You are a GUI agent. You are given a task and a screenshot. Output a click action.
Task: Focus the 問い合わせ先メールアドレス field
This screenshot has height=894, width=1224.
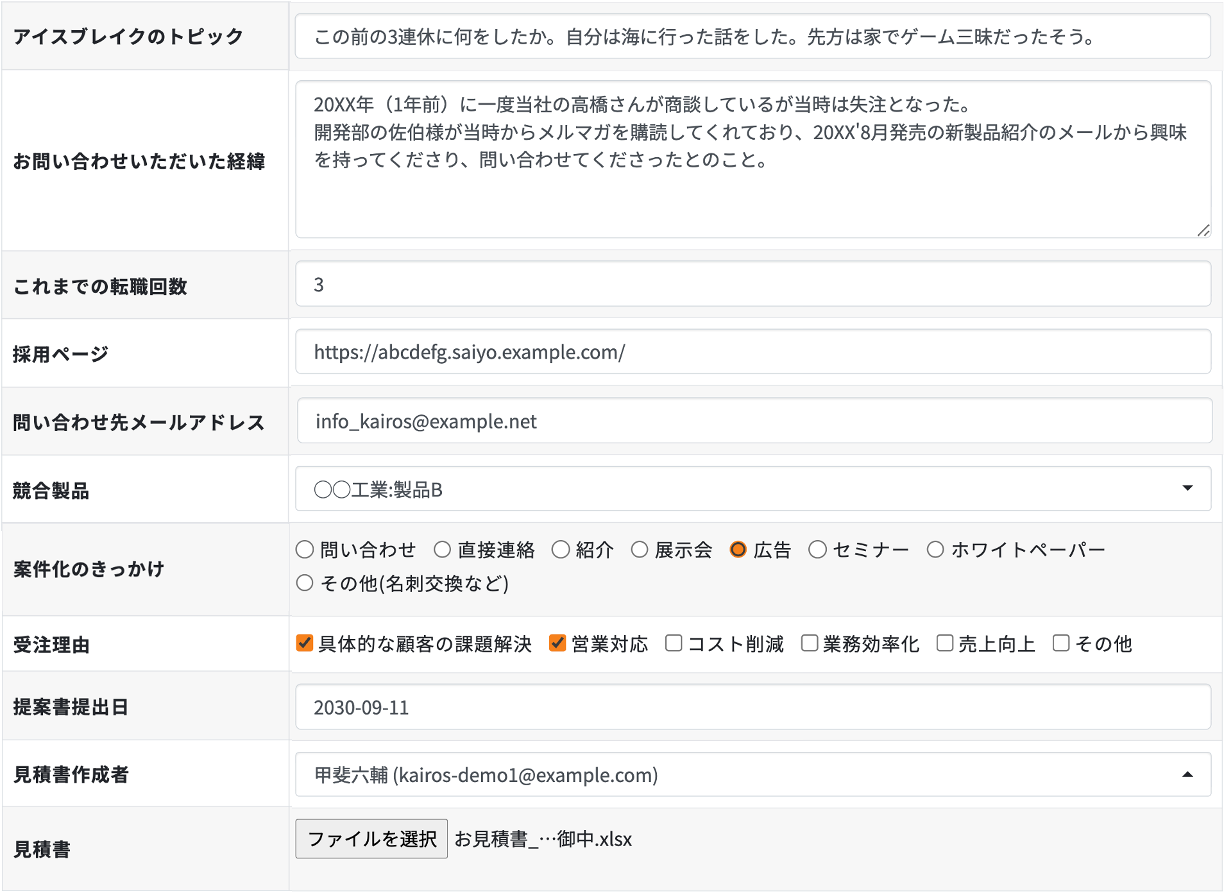[753, 422]
